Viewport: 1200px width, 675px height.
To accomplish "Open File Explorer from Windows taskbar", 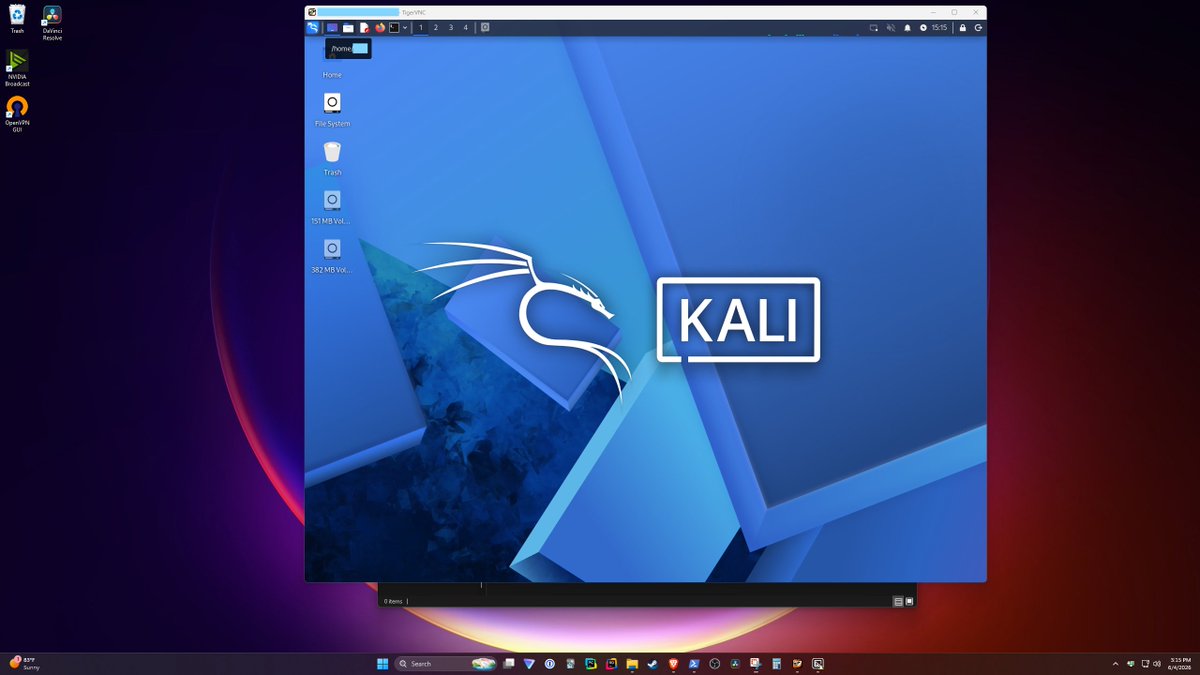I will 632,663.
